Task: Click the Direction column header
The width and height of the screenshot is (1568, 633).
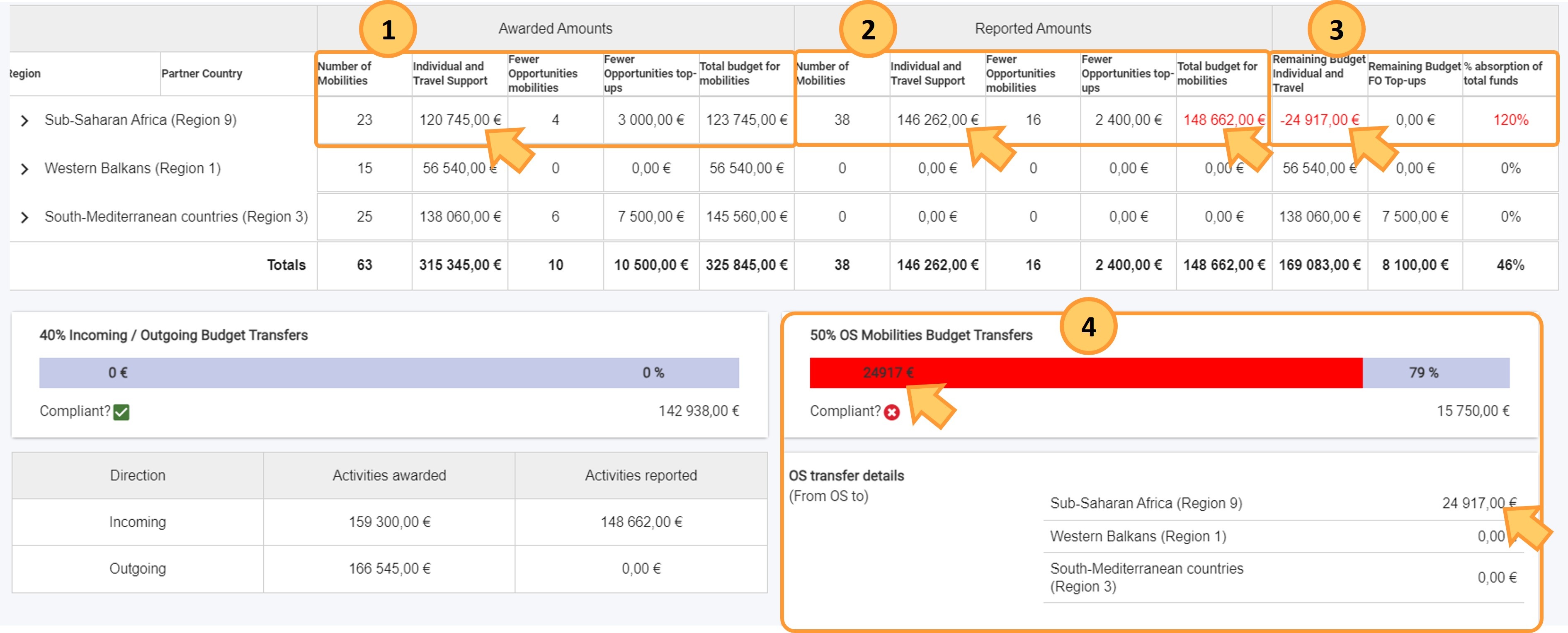Action: [138, 475]
